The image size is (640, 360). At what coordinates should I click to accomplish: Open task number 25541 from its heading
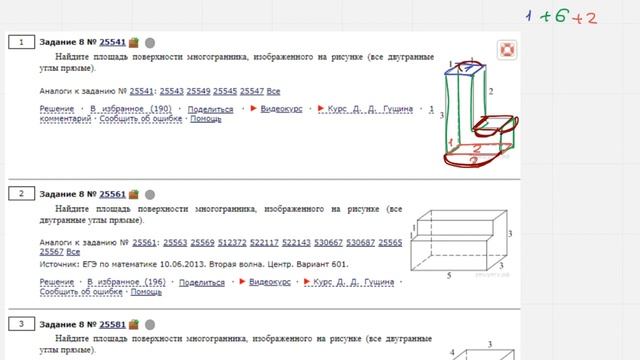(x=112, y=42)
